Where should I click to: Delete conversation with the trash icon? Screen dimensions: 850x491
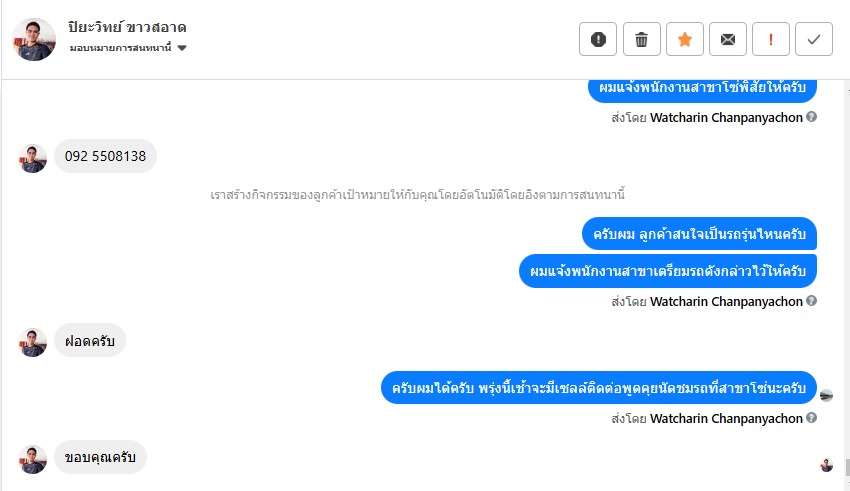coord(641,39)
